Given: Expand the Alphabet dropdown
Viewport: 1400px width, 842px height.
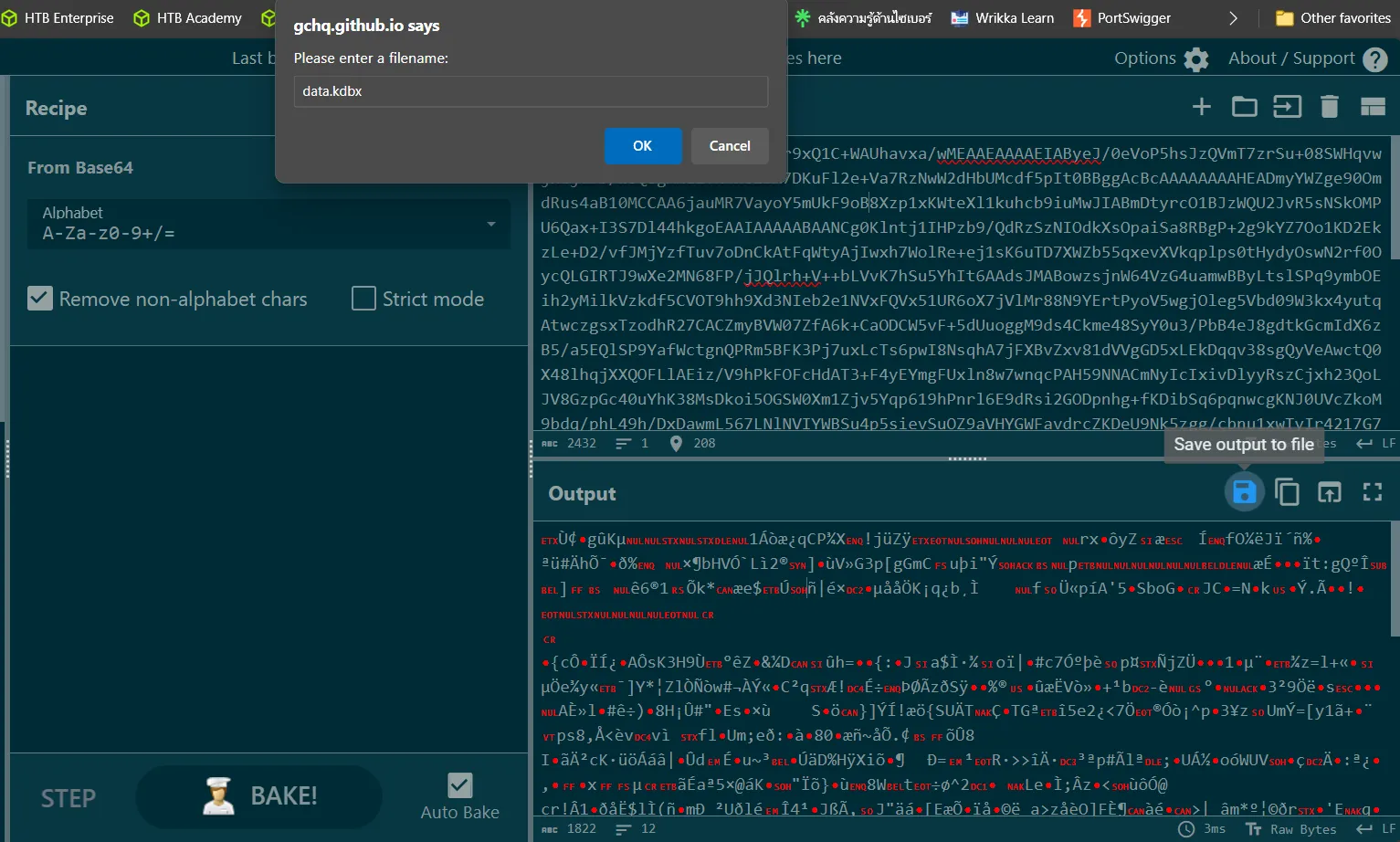Looking at the screenshot, I should pos(268,224).
